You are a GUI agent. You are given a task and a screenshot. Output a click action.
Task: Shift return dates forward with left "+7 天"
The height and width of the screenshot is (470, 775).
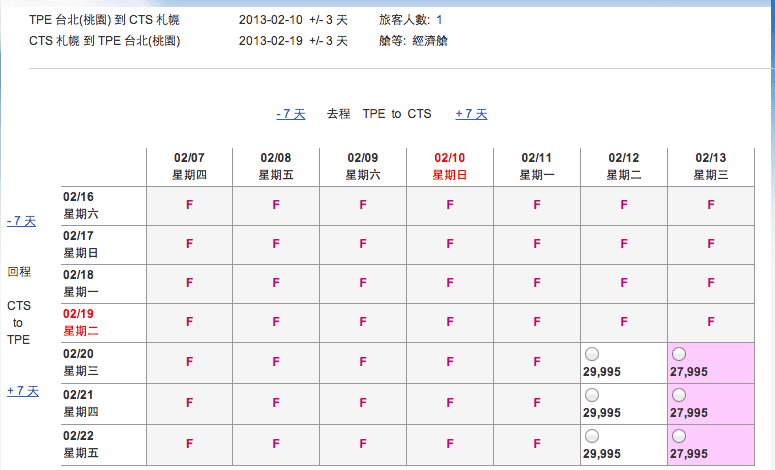(x=22, y=391)
